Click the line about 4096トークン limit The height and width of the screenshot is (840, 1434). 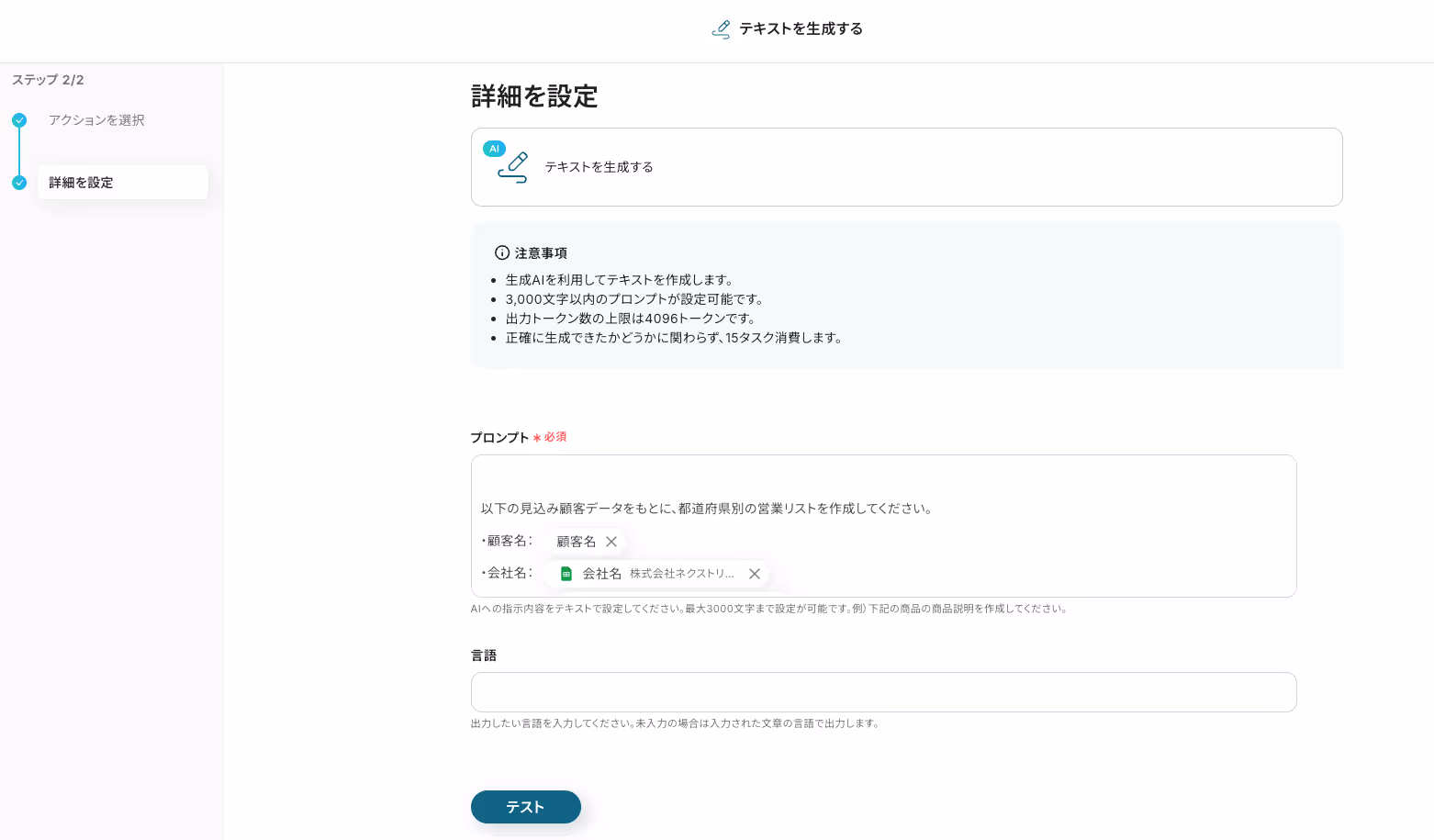point(631,319)
